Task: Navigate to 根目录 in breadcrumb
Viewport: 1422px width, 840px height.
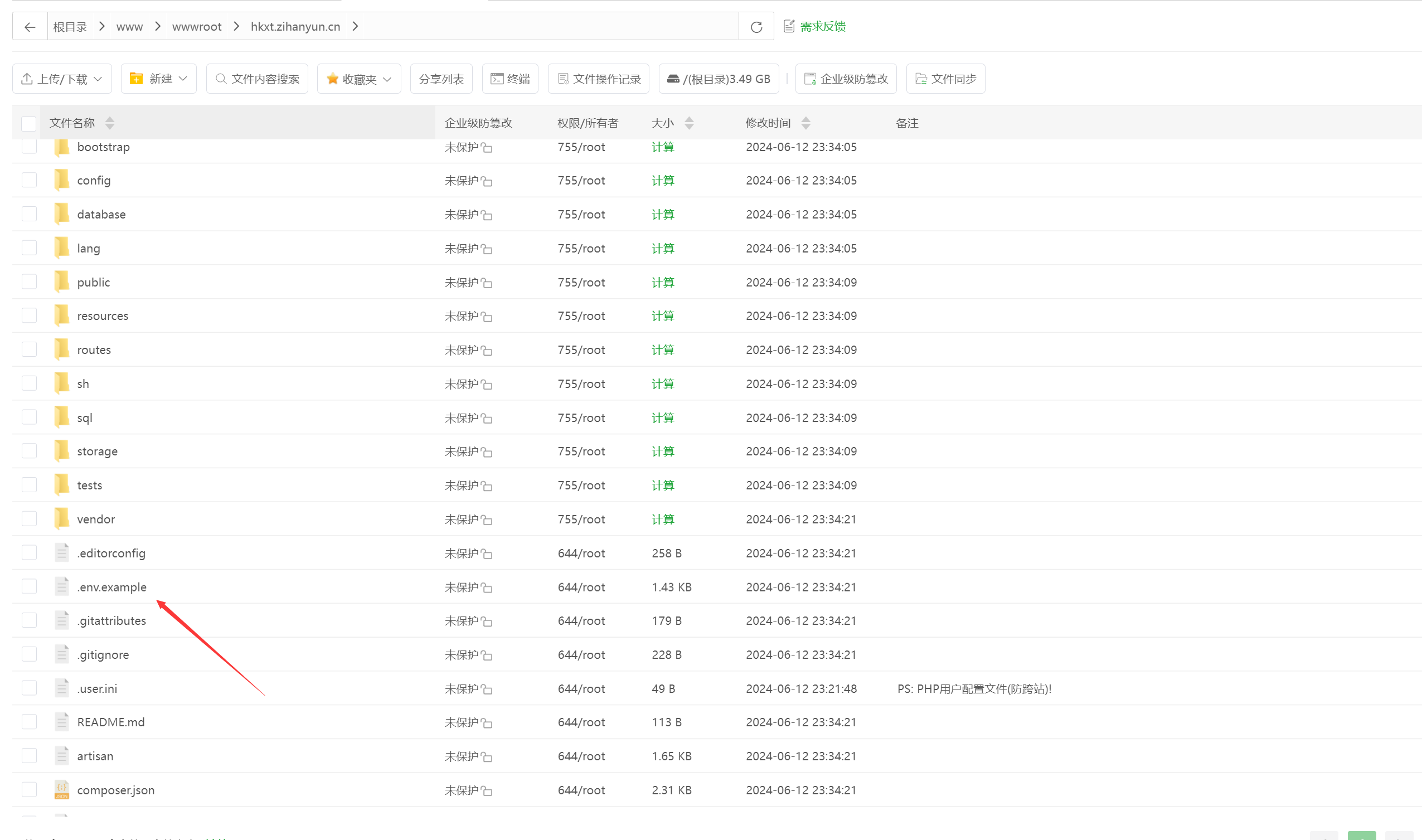Action: [70, 27]
